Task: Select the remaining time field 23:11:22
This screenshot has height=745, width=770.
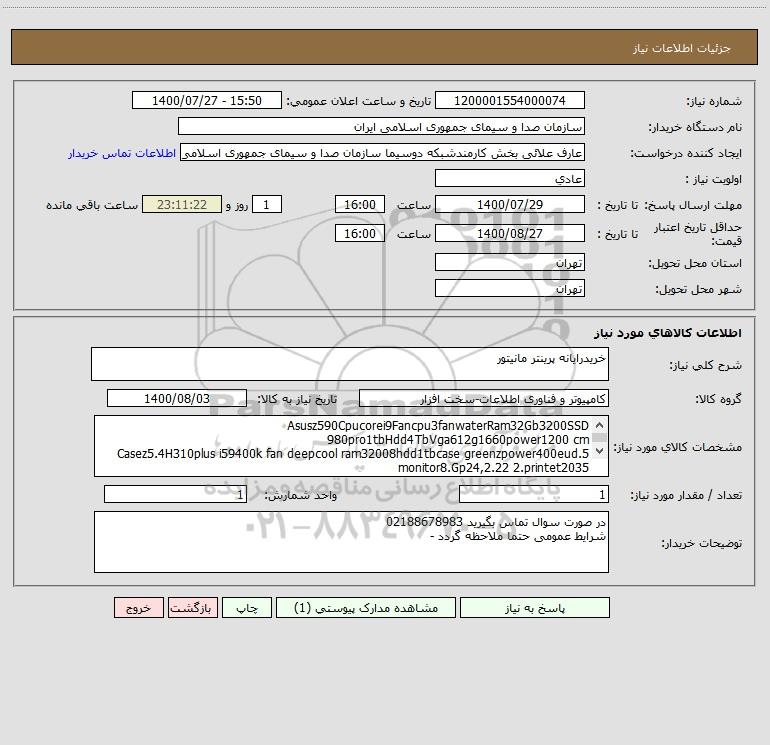Action: click(x=181, y=205)
